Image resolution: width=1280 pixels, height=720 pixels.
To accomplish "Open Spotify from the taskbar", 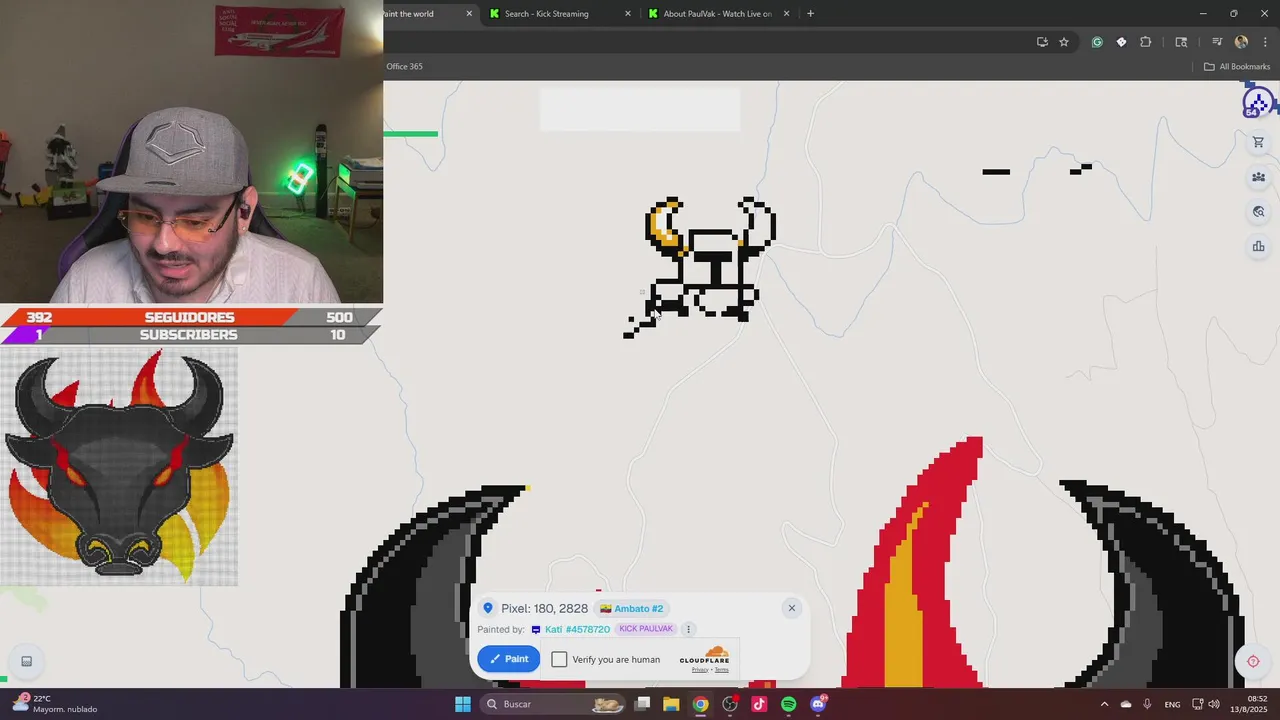I will click(x=788, y=704).
